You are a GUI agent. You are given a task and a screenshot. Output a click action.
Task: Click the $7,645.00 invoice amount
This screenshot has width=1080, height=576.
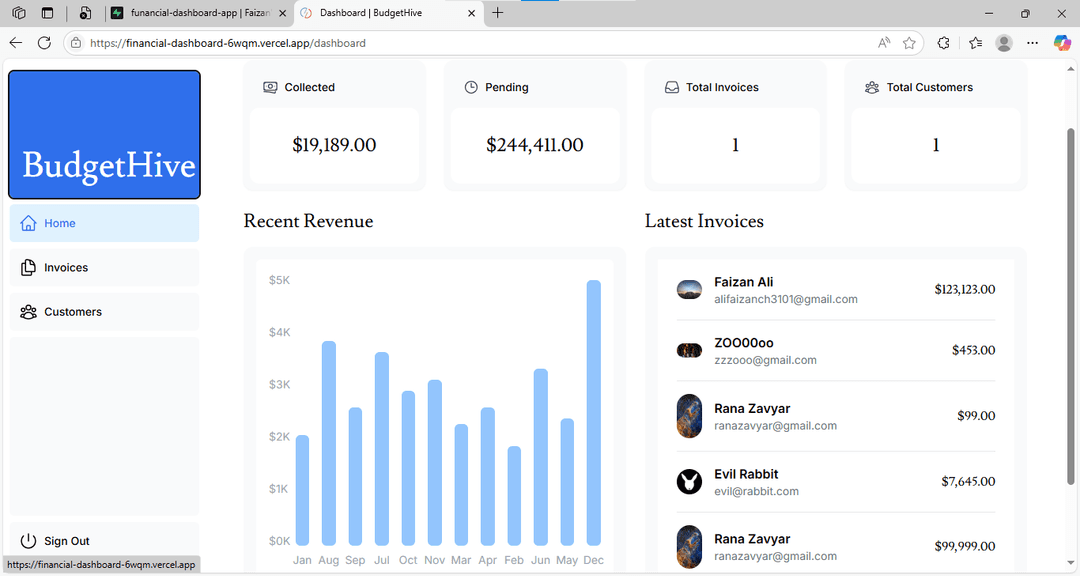point(968,482)
